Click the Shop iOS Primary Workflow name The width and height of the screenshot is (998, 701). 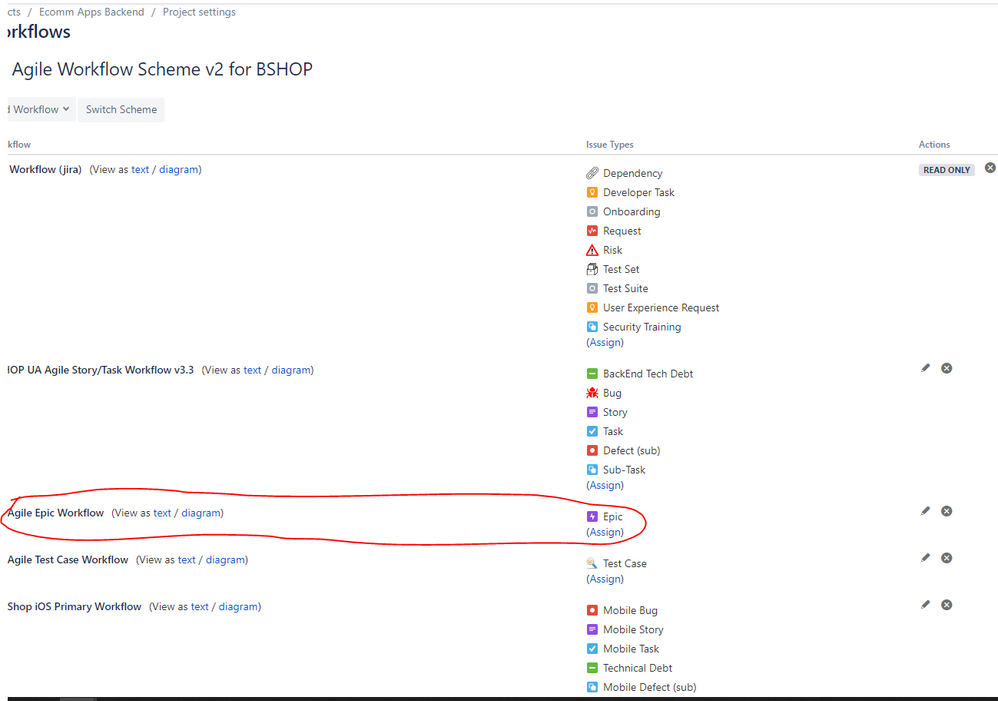(x=74, y=607)
